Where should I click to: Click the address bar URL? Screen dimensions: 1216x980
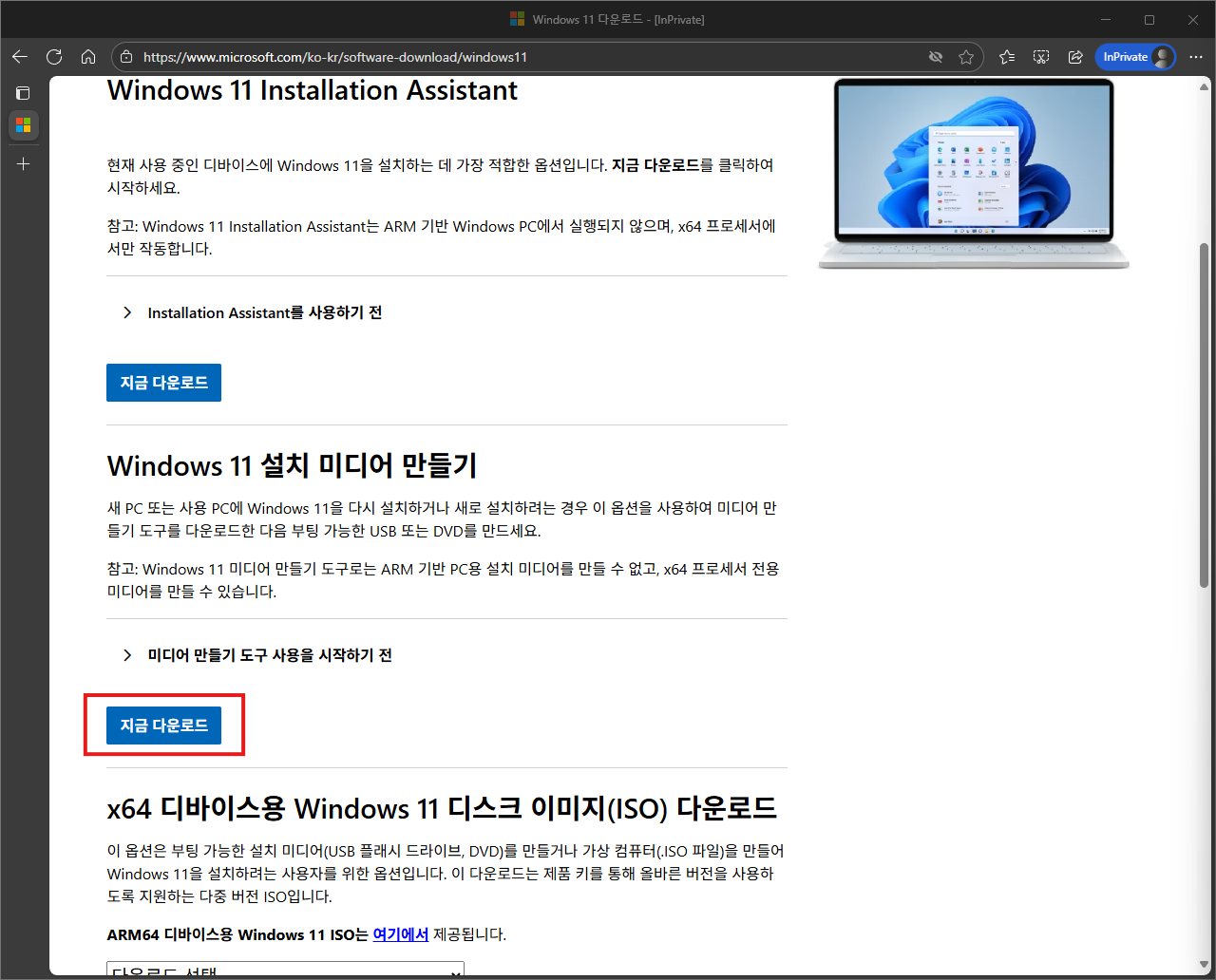pos(335,57)
